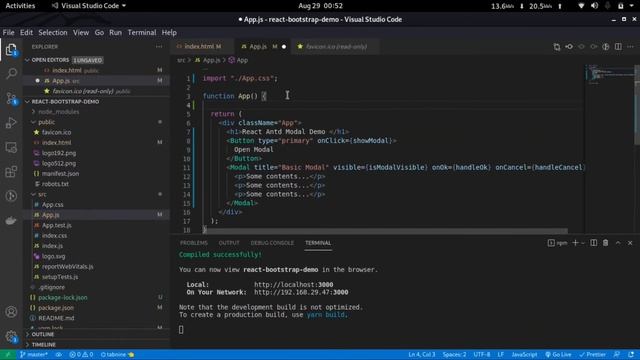Change the JavaScript language mode in status bar
The width and height of the screenshot is (640, 360).
click(524, 354)
